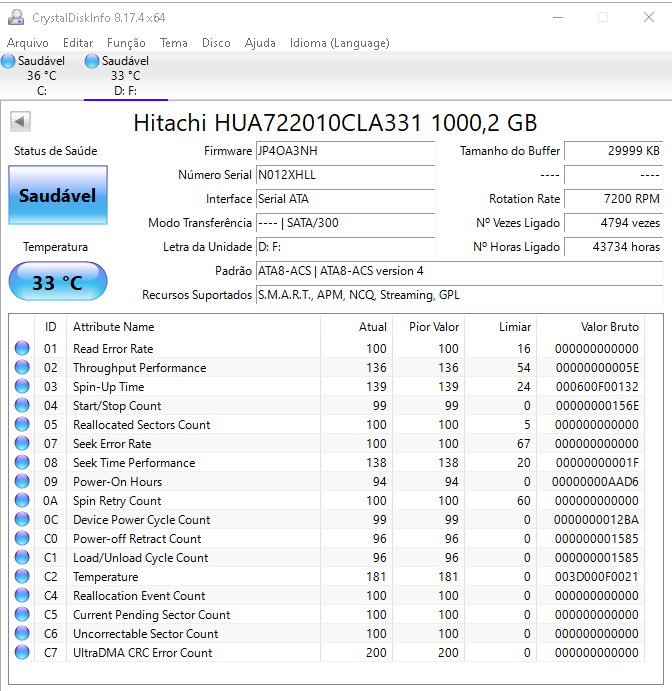Select the D: F: disk tab
672x691 pixels.
tap(126, 75)
